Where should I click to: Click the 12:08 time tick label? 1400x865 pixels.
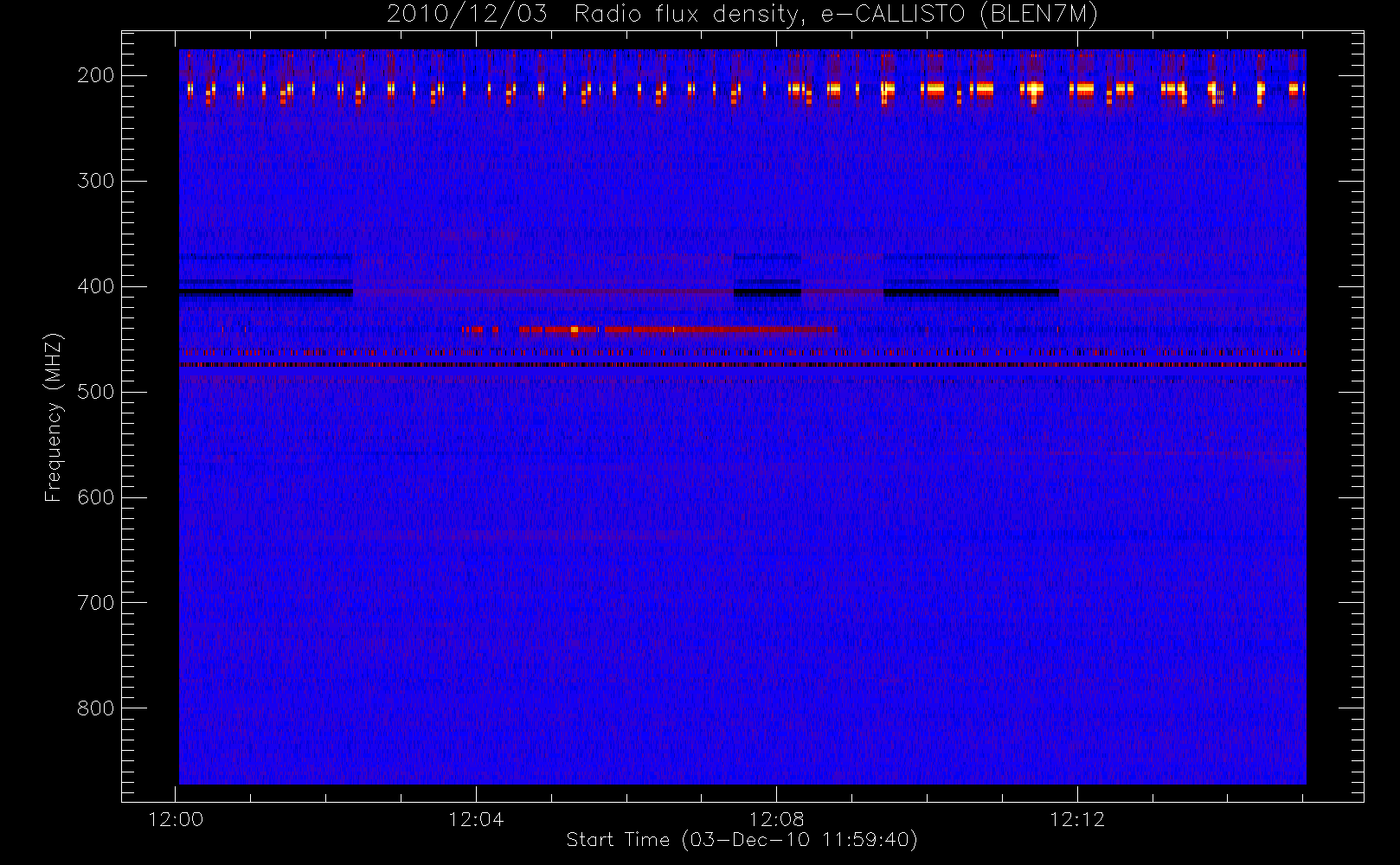click(x=776, y=819)
